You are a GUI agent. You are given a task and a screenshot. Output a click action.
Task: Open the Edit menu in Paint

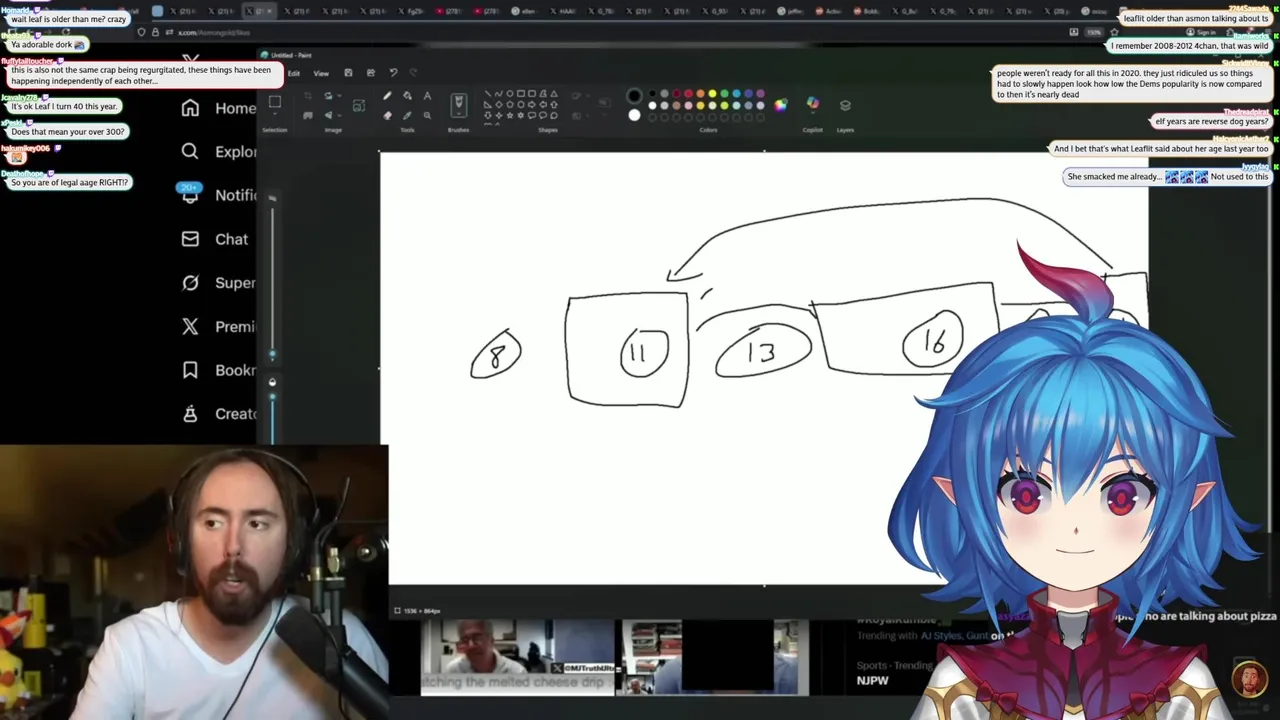click(294, 73)
